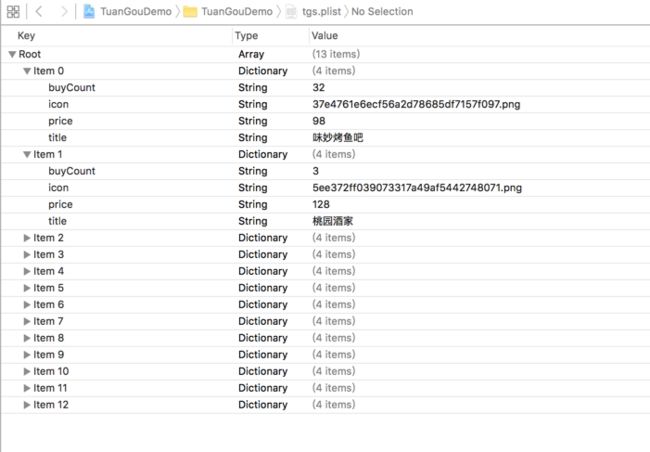Click title value 桃园酒家
The image size is (650, 452).
point(332,221)
